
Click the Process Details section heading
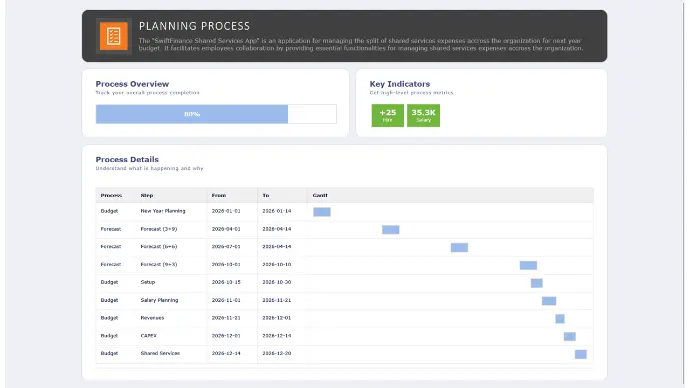pyautogui.click(x=127, y=160)
